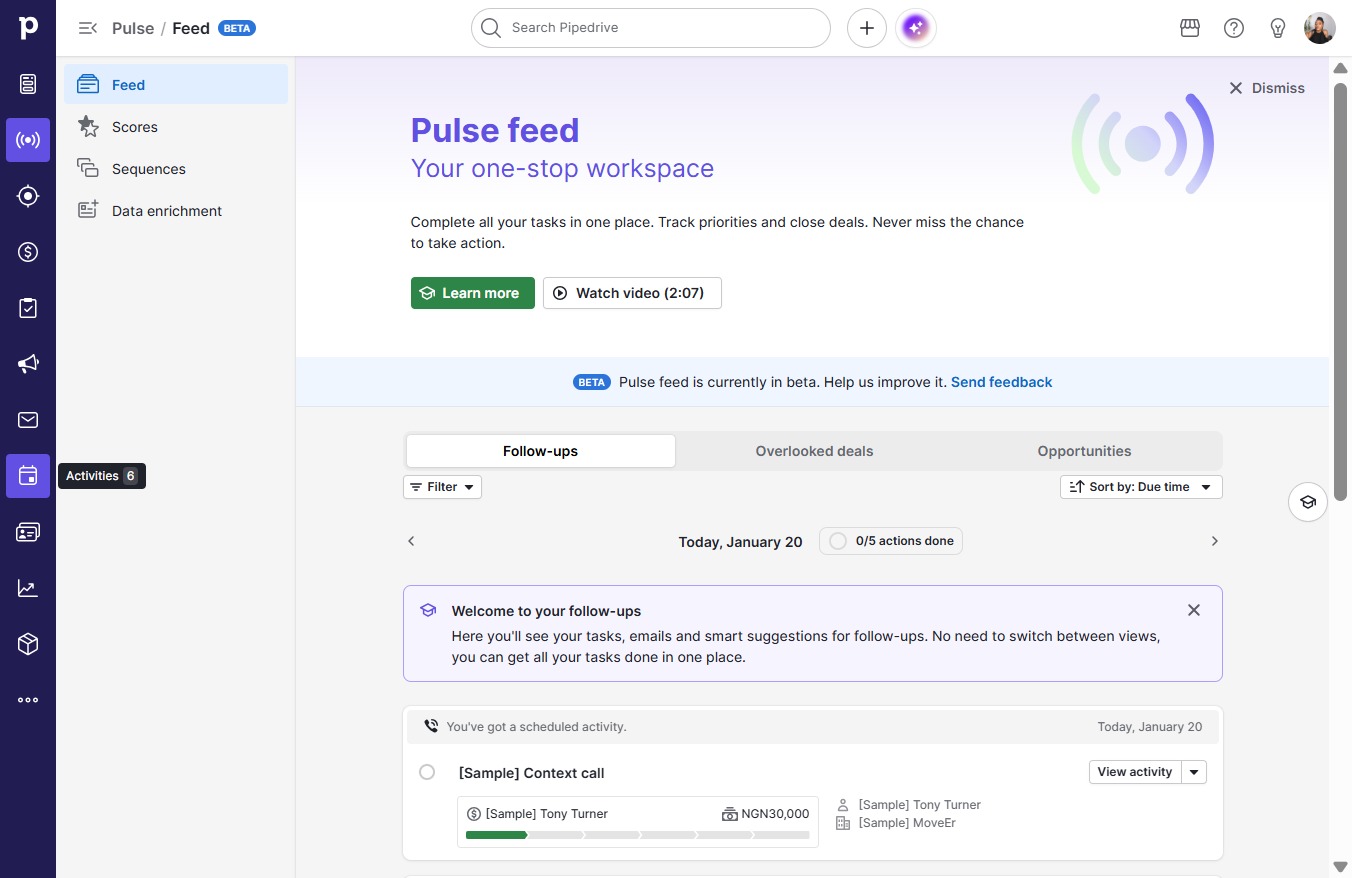1352x878 pixels.
Task: Click the BETA badge beside Feed title
Action: click(x=237, y=28)
